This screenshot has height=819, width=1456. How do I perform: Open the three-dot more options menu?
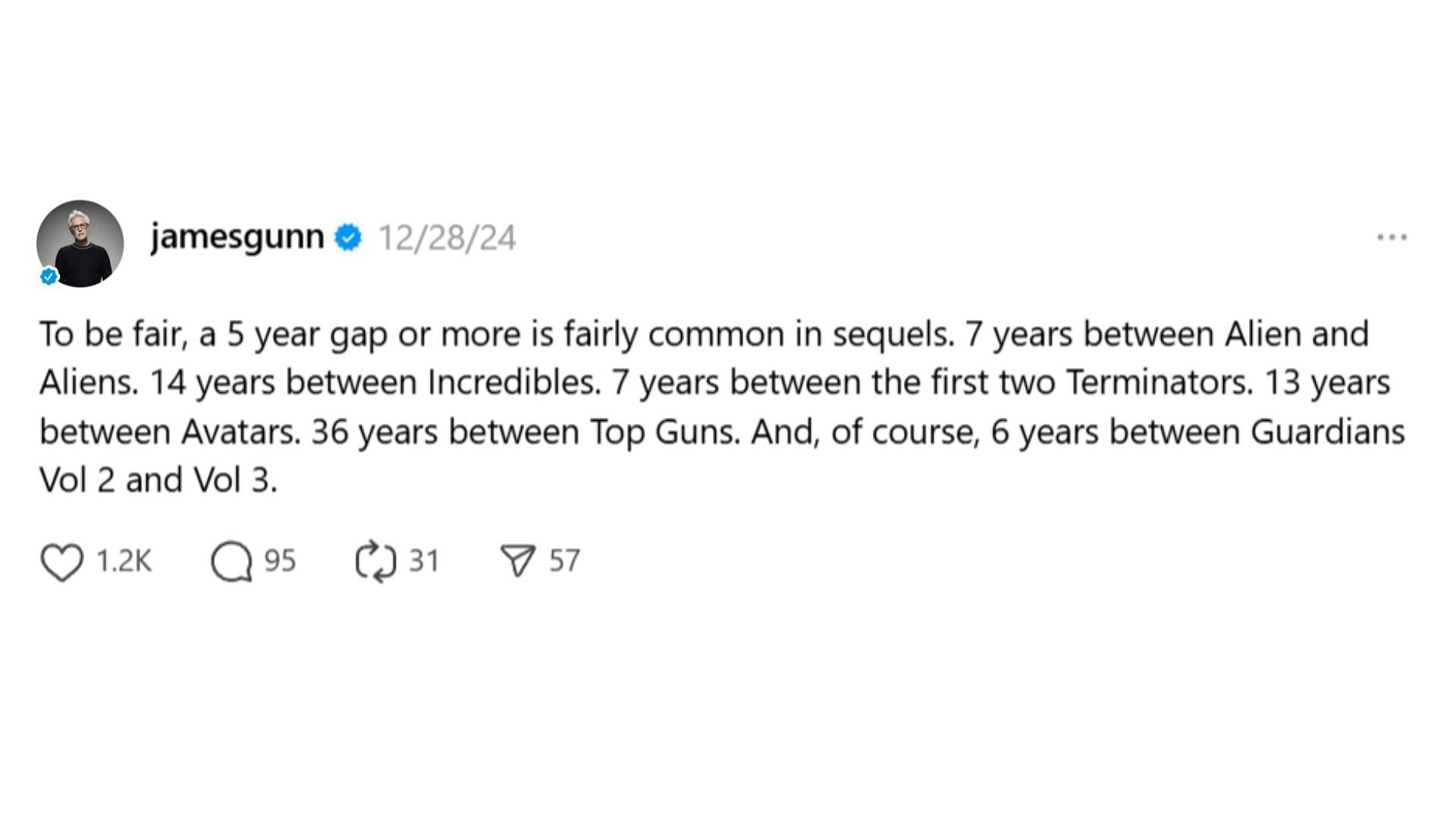point(1392,237)
